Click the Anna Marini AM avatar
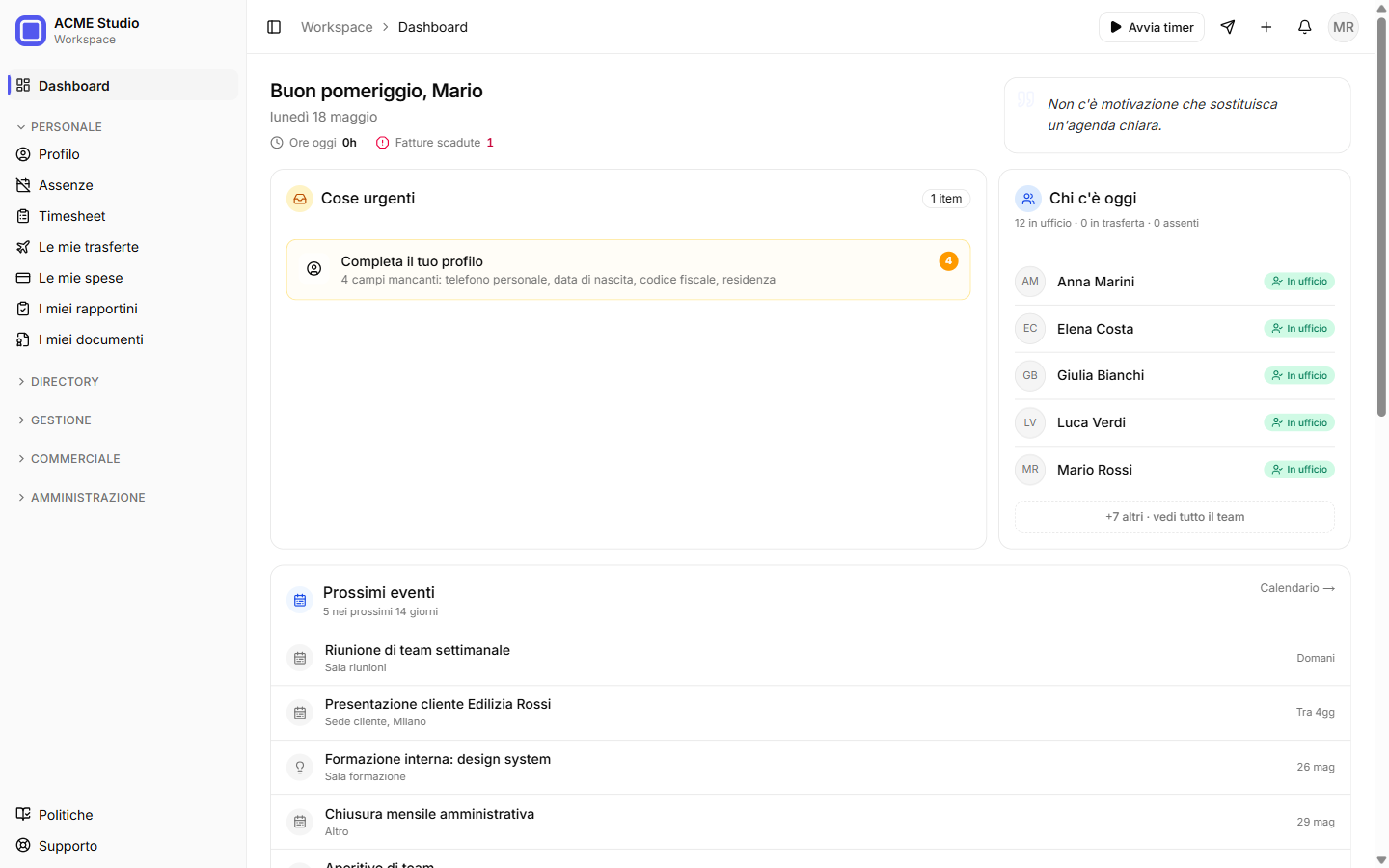This screenshot has width=1389, height=868. click(1030, 282)
